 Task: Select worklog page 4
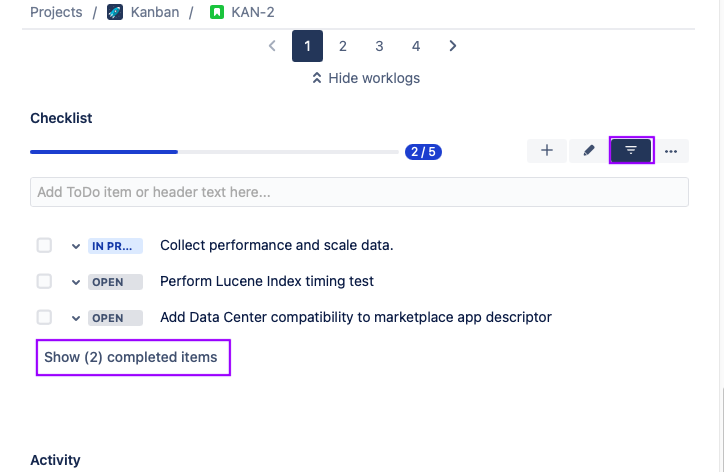[416, 46]
